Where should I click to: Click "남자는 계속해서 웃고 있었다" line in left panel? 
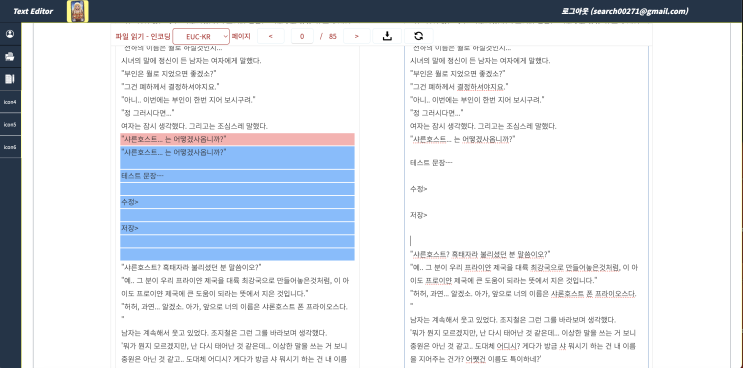point(224,333)
